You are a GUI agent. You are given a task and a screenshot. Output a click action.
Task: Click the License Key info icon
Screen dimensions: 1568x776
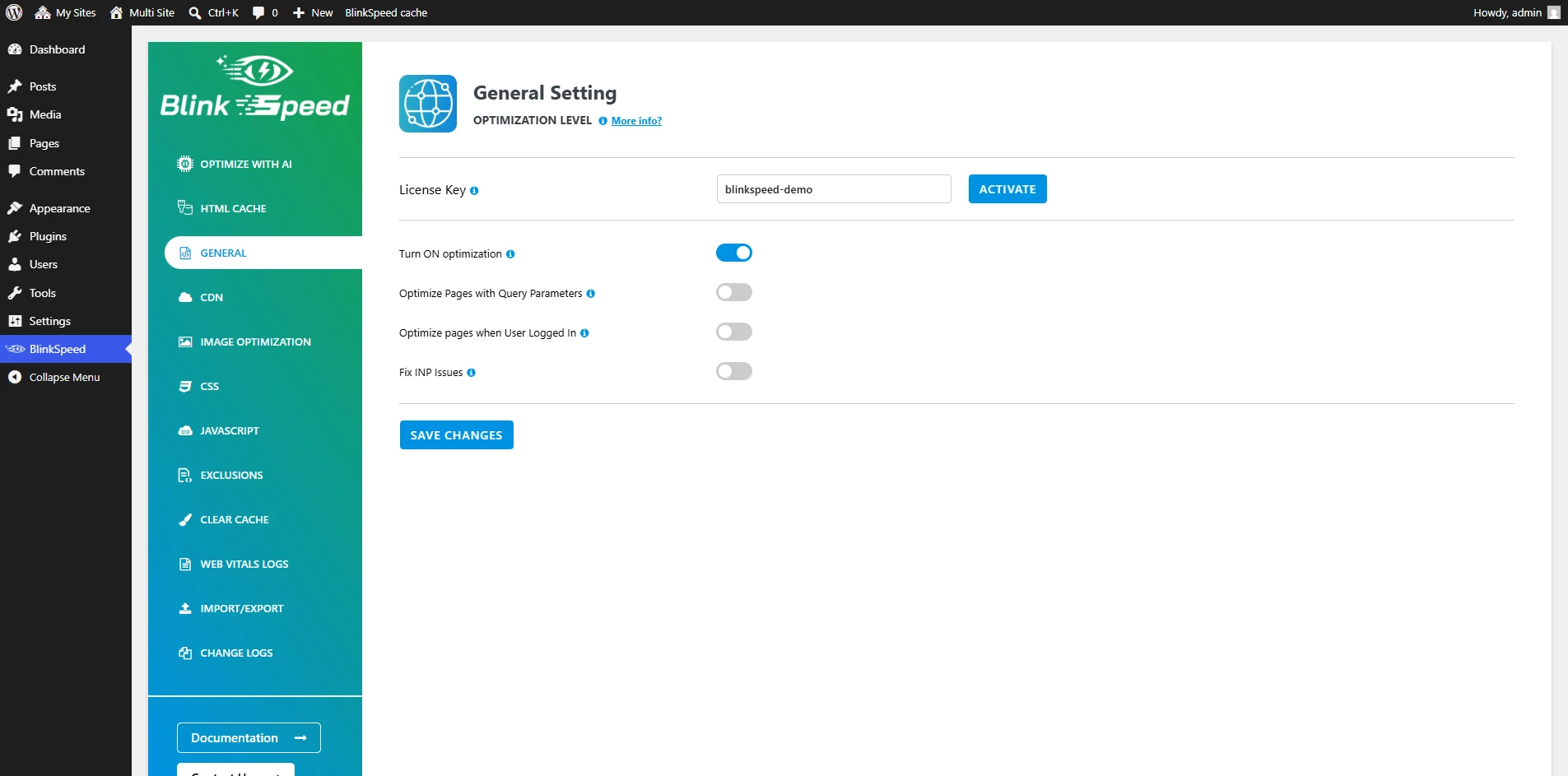(474, 191)
